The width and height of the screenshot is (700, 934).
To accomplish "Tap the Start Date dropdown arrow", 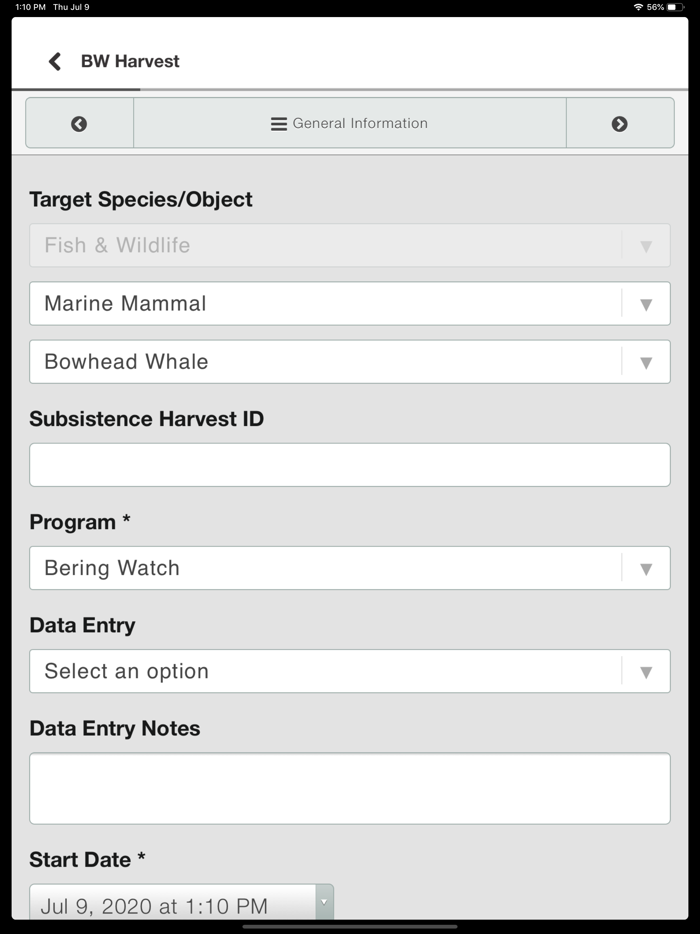I will (323, 902).
